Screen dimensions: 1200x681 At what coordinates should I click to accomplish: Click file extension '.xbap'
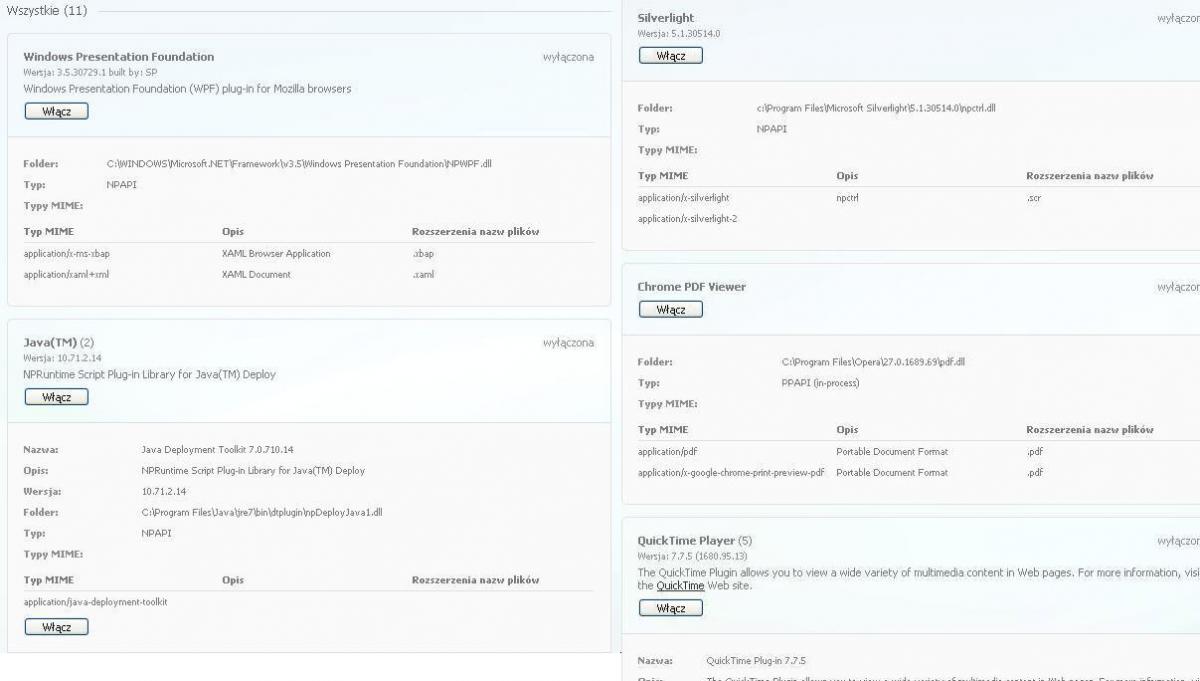coord(423,254)
